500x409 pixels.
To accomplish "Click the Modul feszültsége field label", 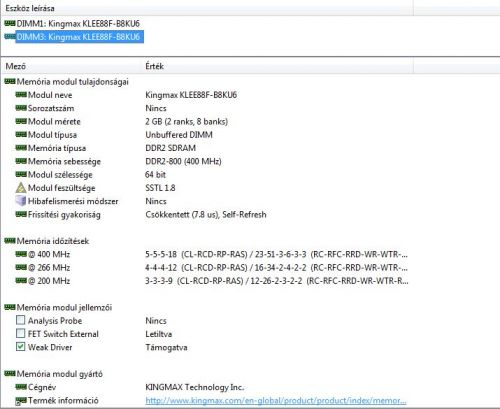I will tap(62, 188).
